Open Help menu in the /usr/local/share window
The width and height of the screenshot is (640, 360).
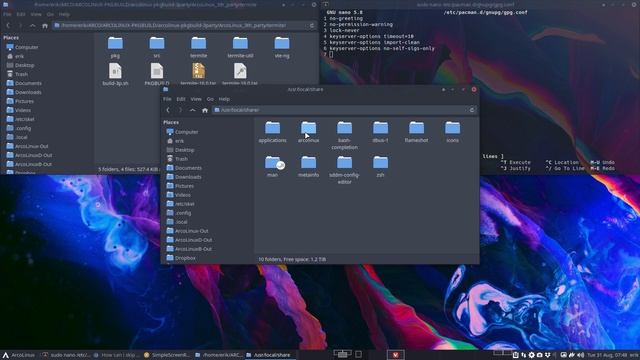tap(224, 99)
